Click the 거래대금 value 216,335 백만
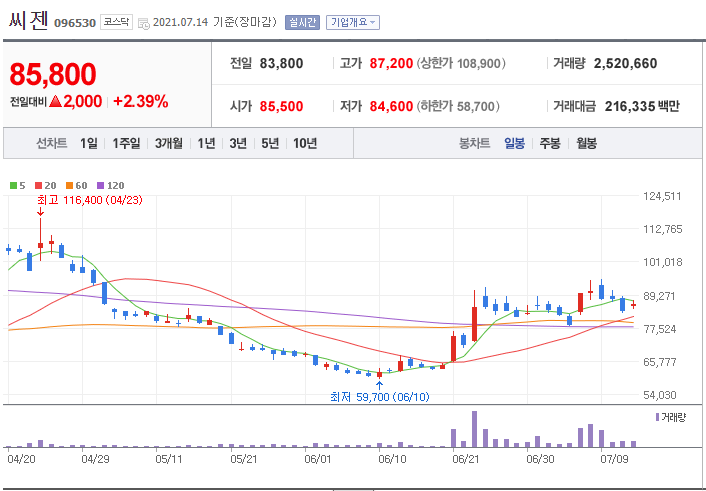 point(642,106)
